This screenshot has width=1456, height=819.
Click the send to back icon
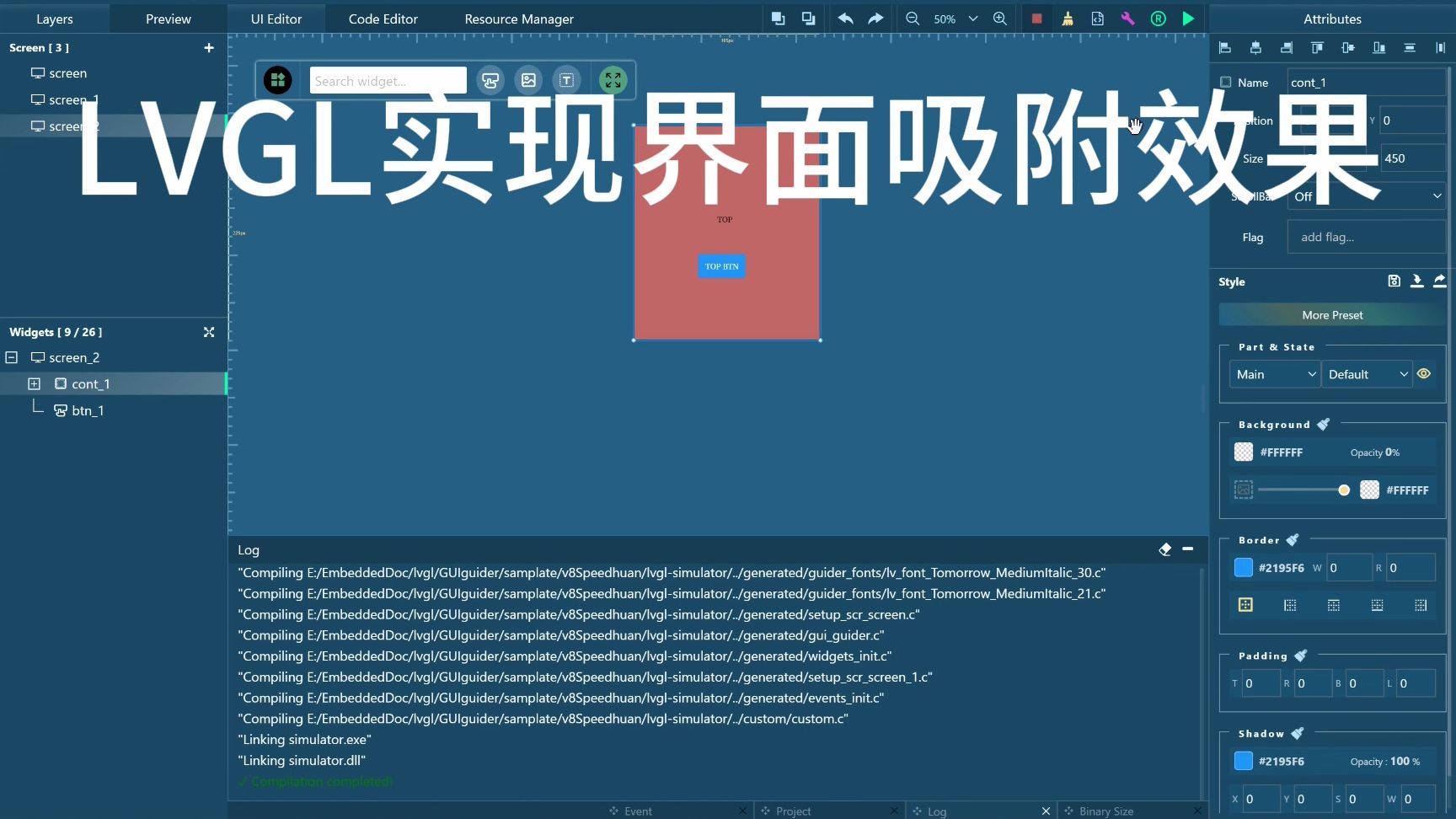[x=808, y=19]
